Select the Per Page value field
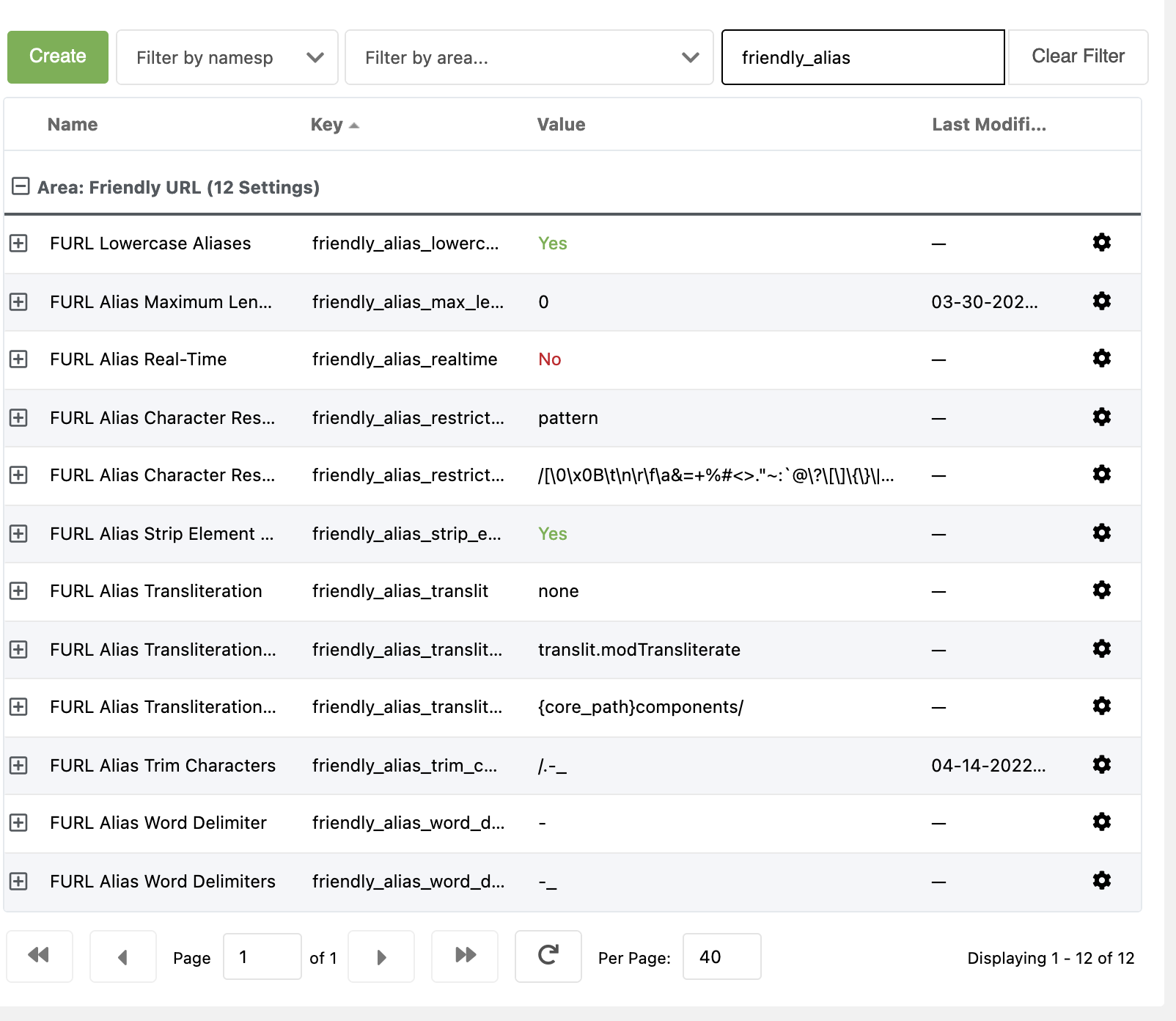The width and height of the screenshot is (1176, 1021). pyautogui.click(x=721, y=956)
